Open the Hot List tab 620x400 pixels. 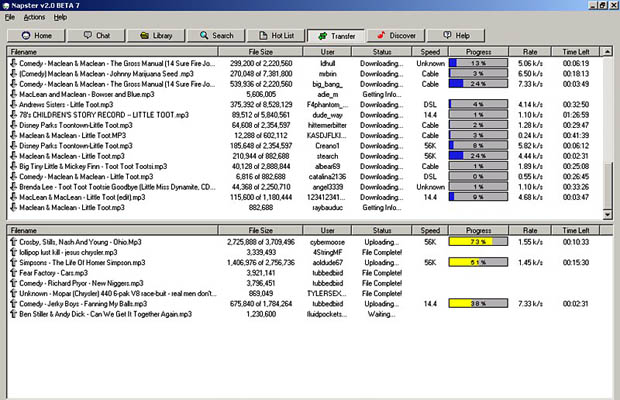point(276,36)
